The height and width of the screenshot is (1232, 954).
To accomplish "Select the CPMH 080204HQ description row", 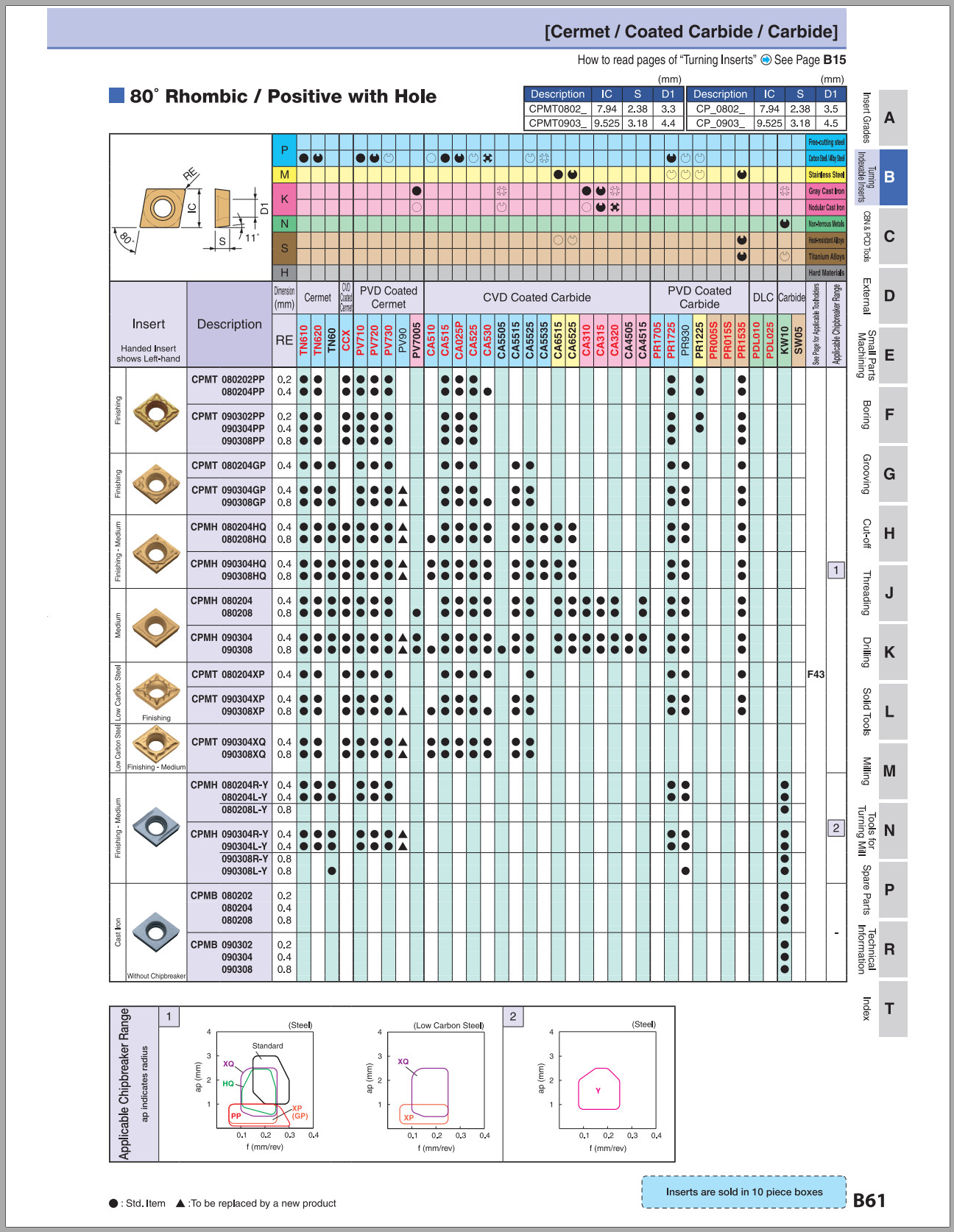I will (x=230, y=527).
